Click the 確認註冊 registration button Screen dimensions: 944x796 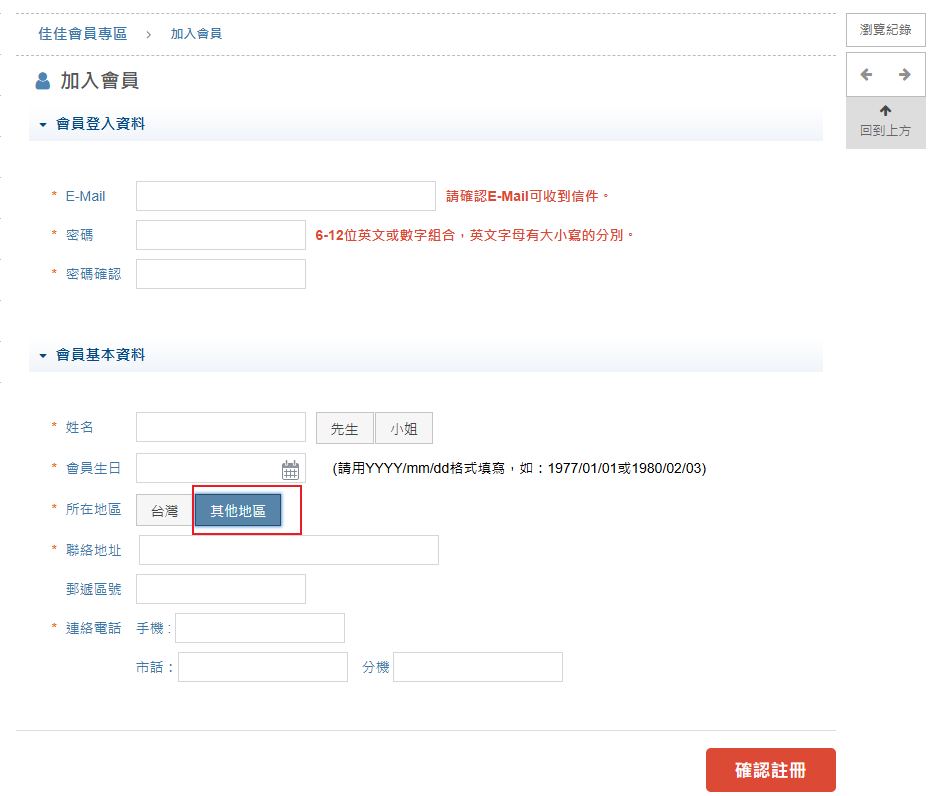tap(771, 770)
